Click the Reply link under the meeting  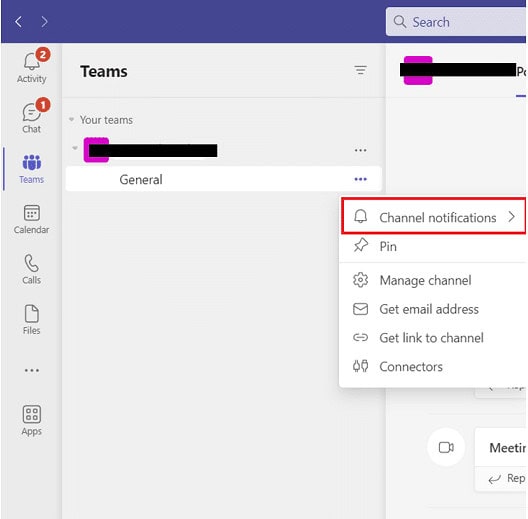[x=507, y=478]
